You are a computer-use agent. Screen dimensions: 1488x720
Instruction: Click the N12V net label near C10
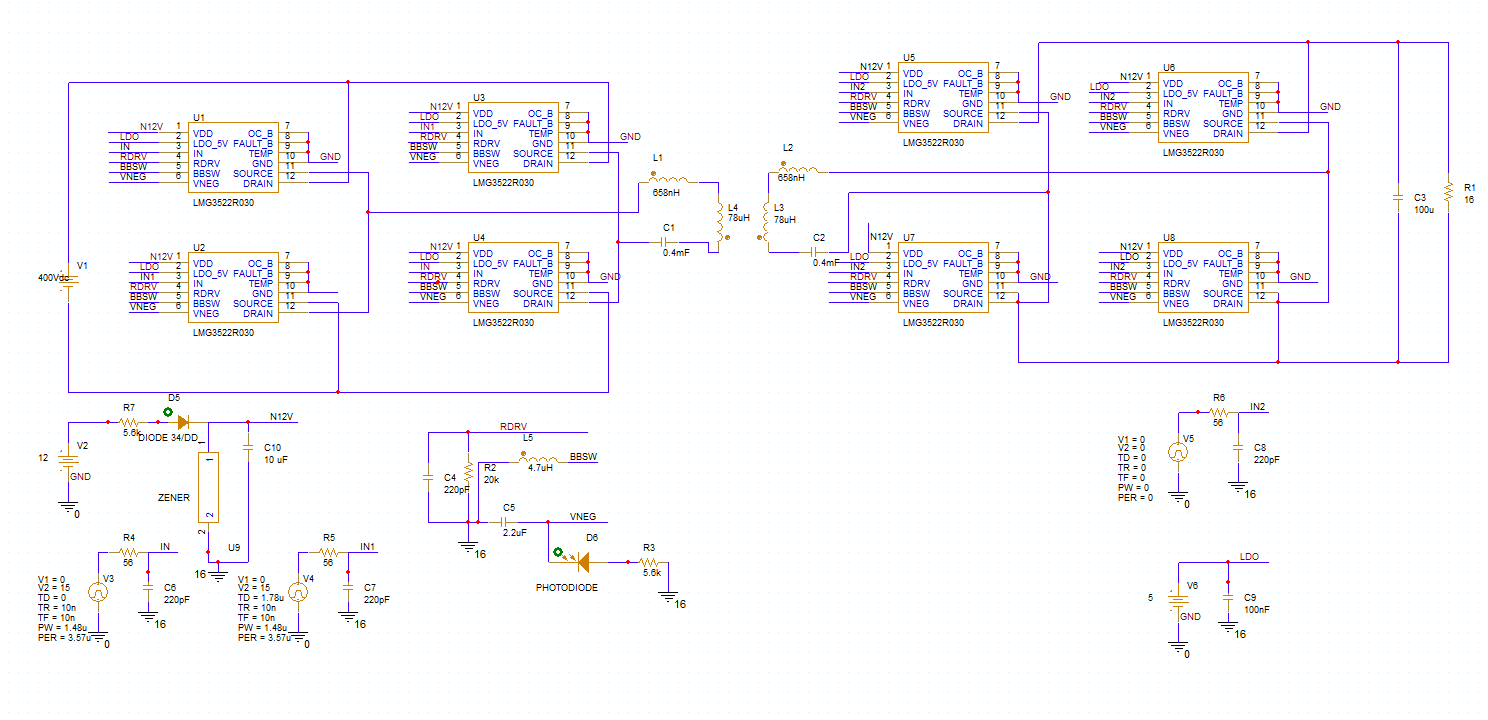(282, 417)
